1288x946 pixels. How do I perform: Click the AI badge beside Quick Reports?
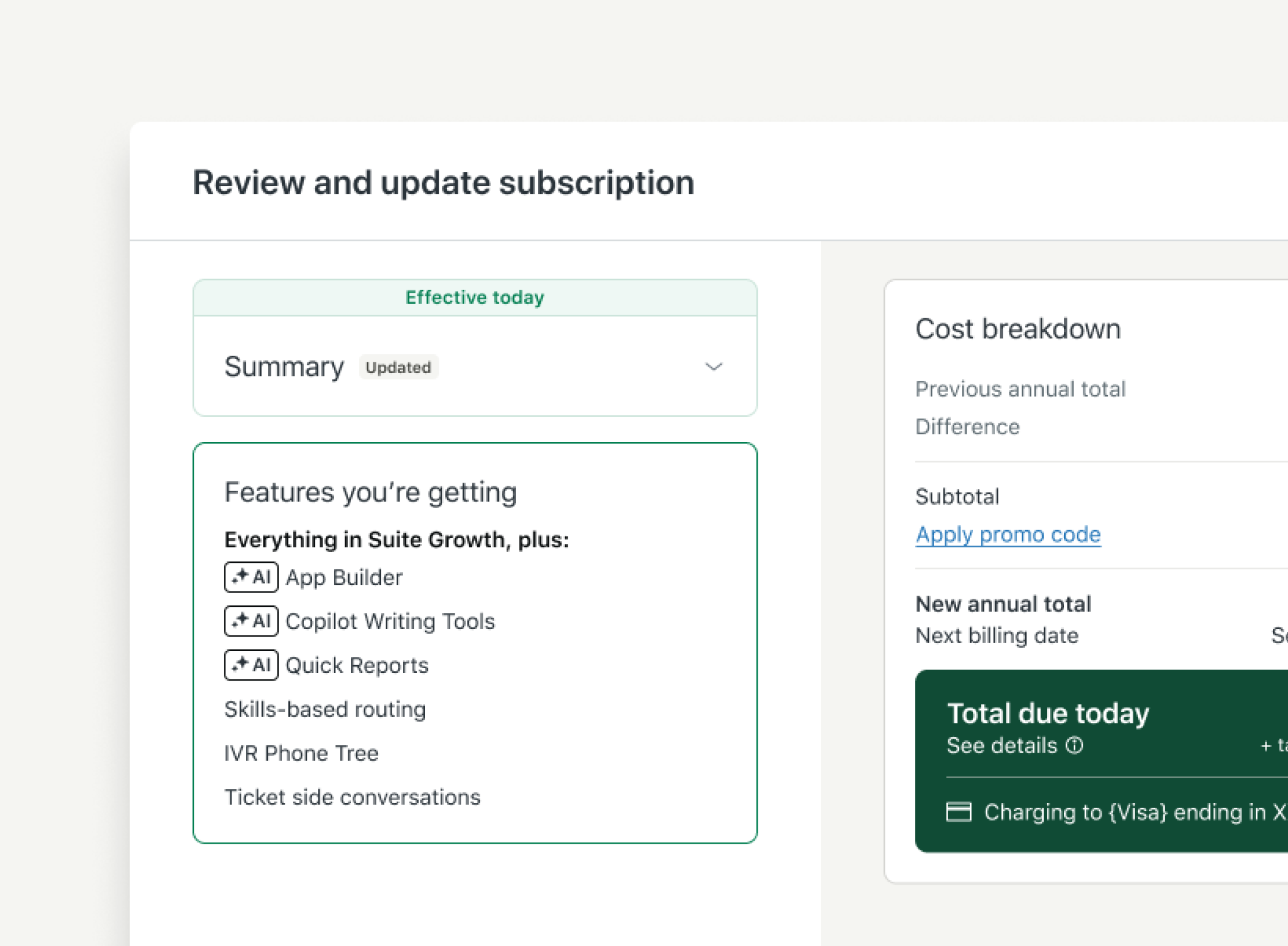click(251, 665)
